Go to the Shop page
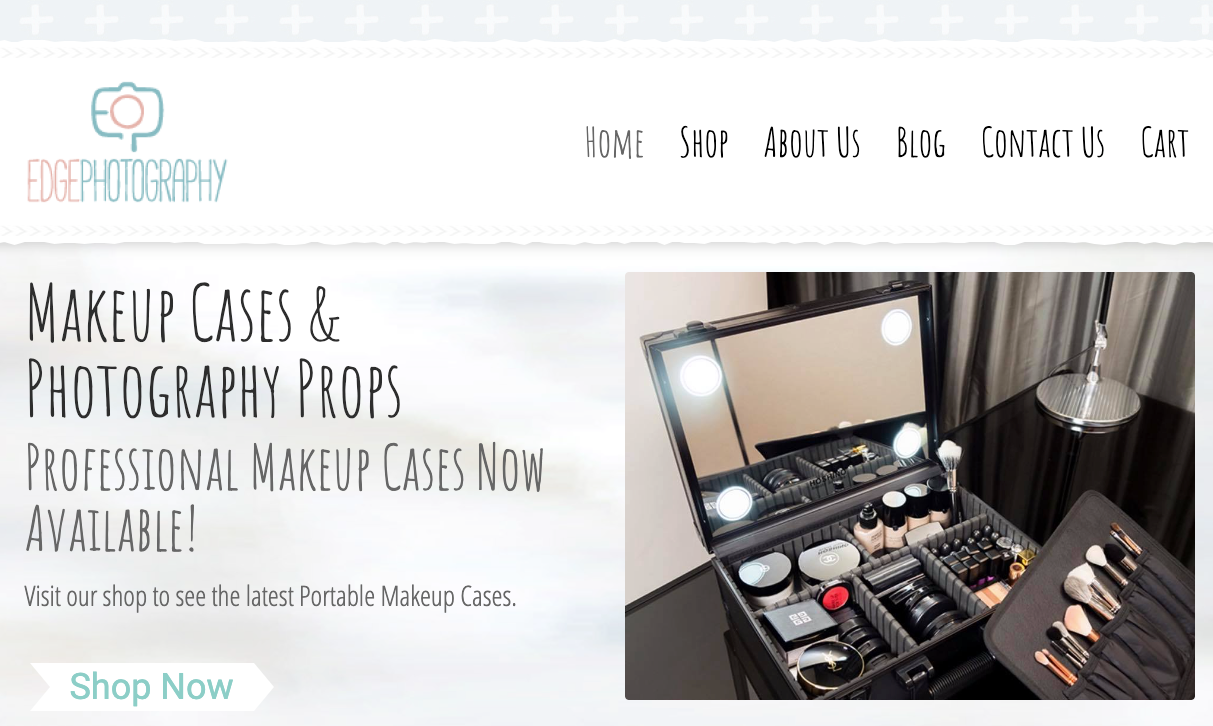The image size is (1213, 726). tap(704, 142)
